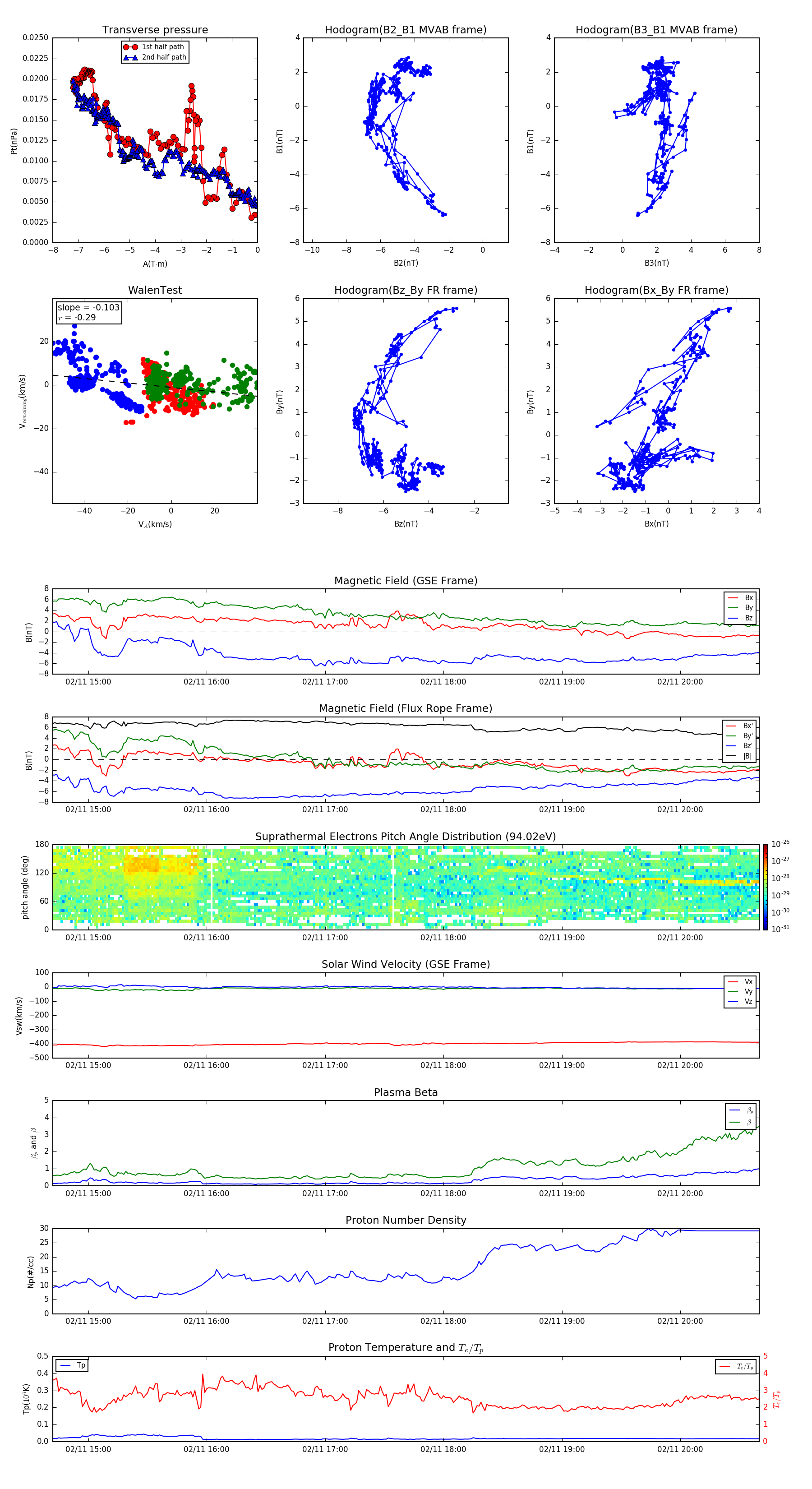Select the "Proton Temperature and Te/Tp" title
Screen dimensions: 812x1489
tap(406, 1348)
